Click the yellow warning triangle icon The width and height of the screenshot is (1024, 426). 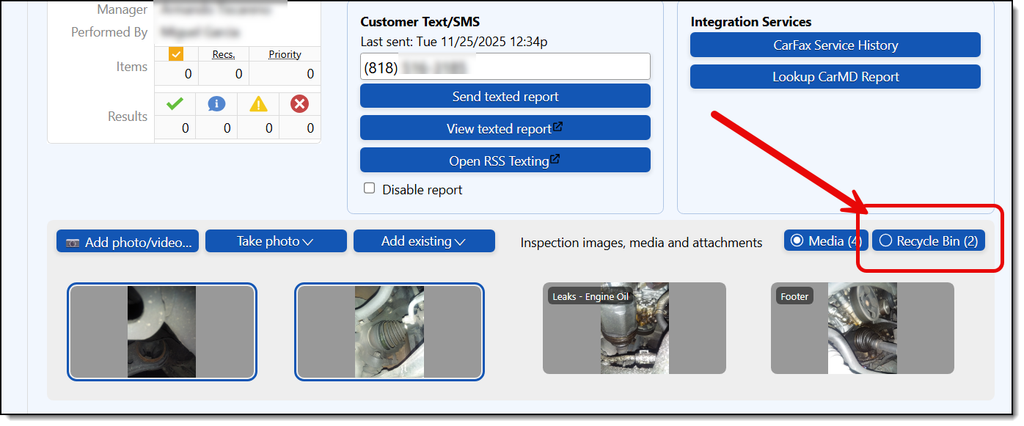pyautogui.click(x=259, y=103)
